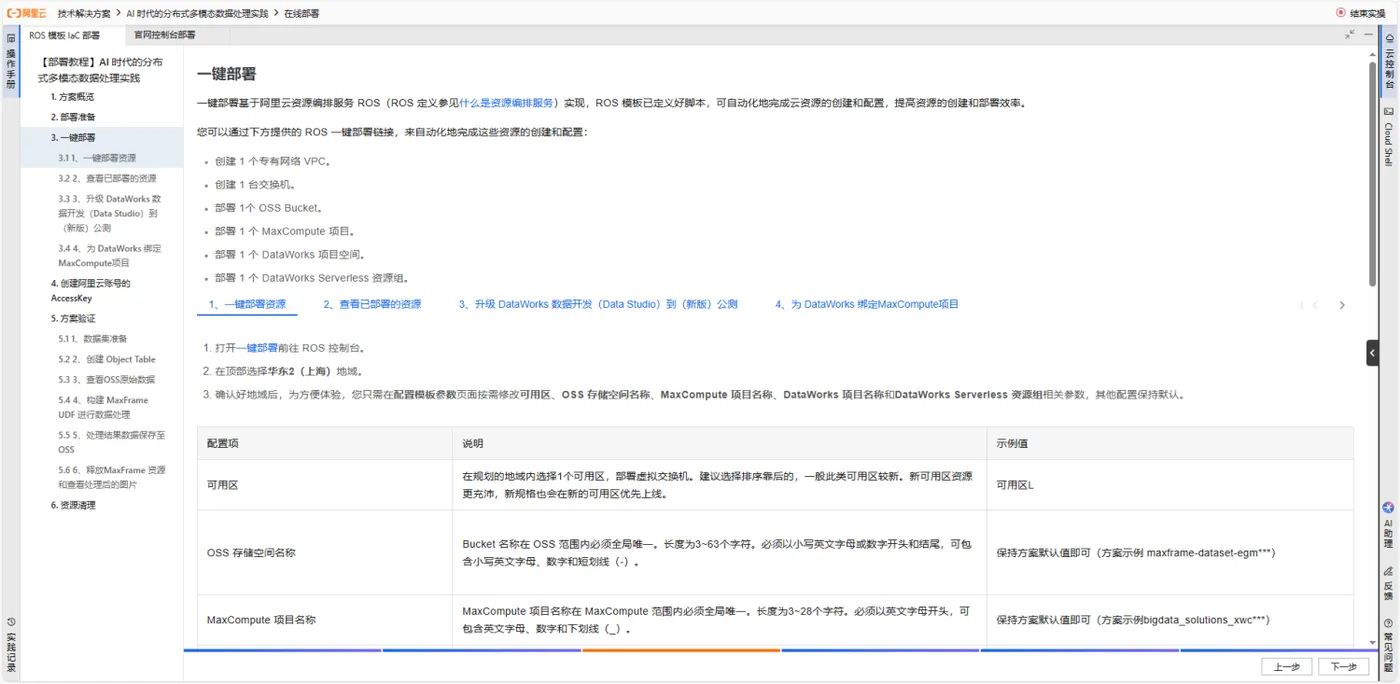Viewport: 1400px width, 684px height.
Task: Open outline item 3.3 升级 DataWorks 数据开发
Action: coord(109,213)
